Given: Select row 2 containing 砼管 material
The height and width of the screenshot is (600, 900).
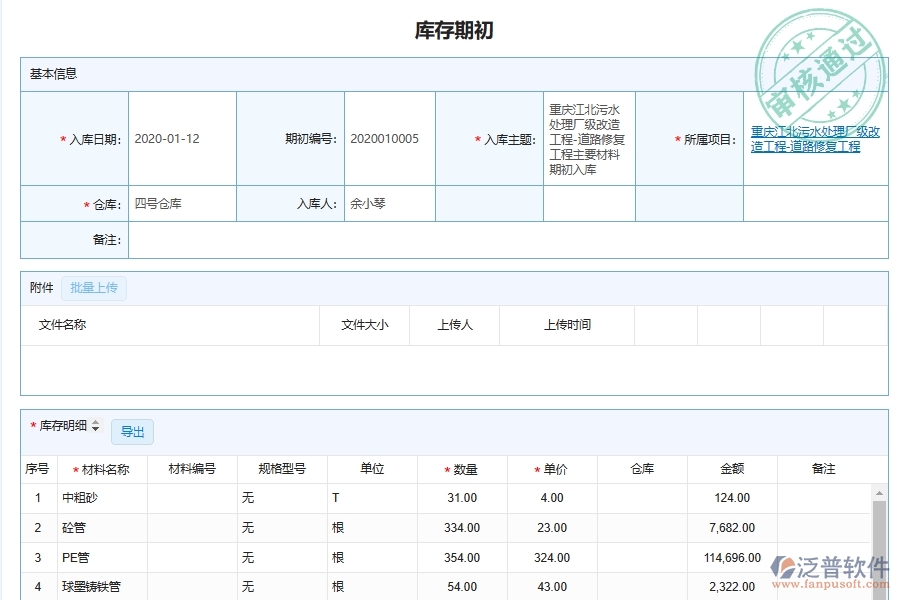Looking at the screenshot, I should point(100,527).
